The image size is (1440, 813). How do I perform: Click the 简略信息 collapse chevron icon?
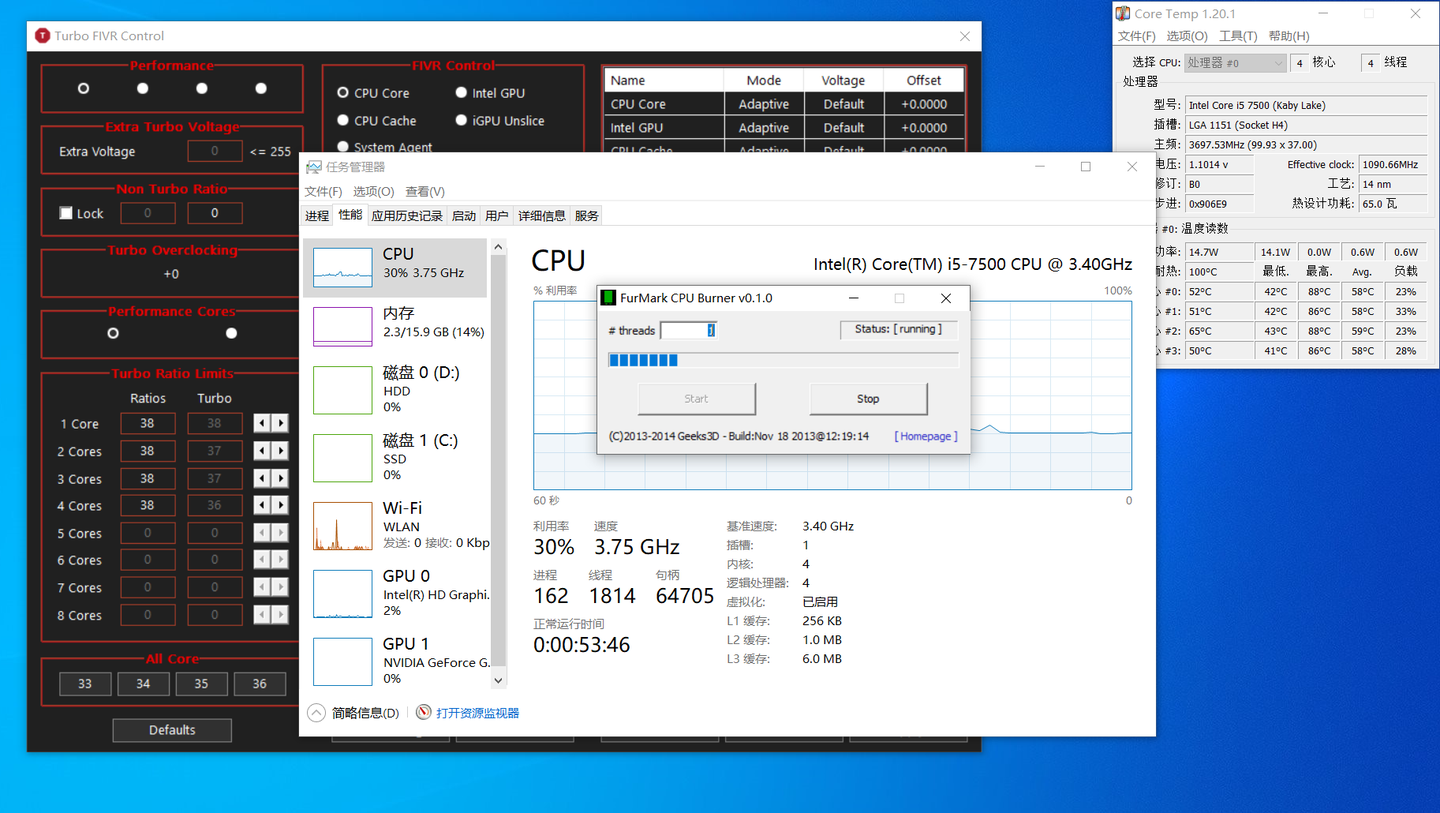pyautogui.click(x=317, y=713)
